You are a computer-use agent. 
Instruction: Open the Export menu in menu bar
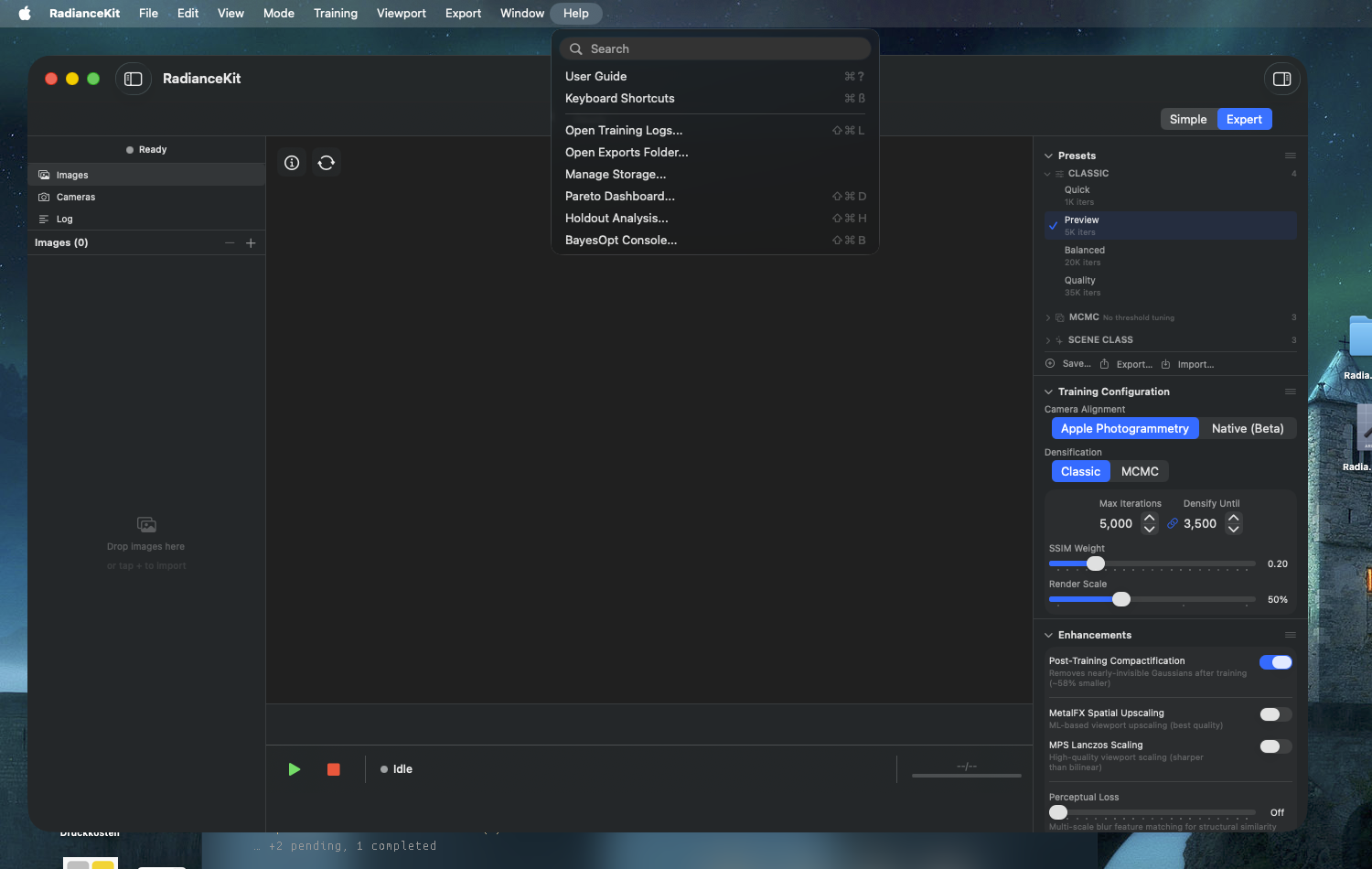[463, 13]
